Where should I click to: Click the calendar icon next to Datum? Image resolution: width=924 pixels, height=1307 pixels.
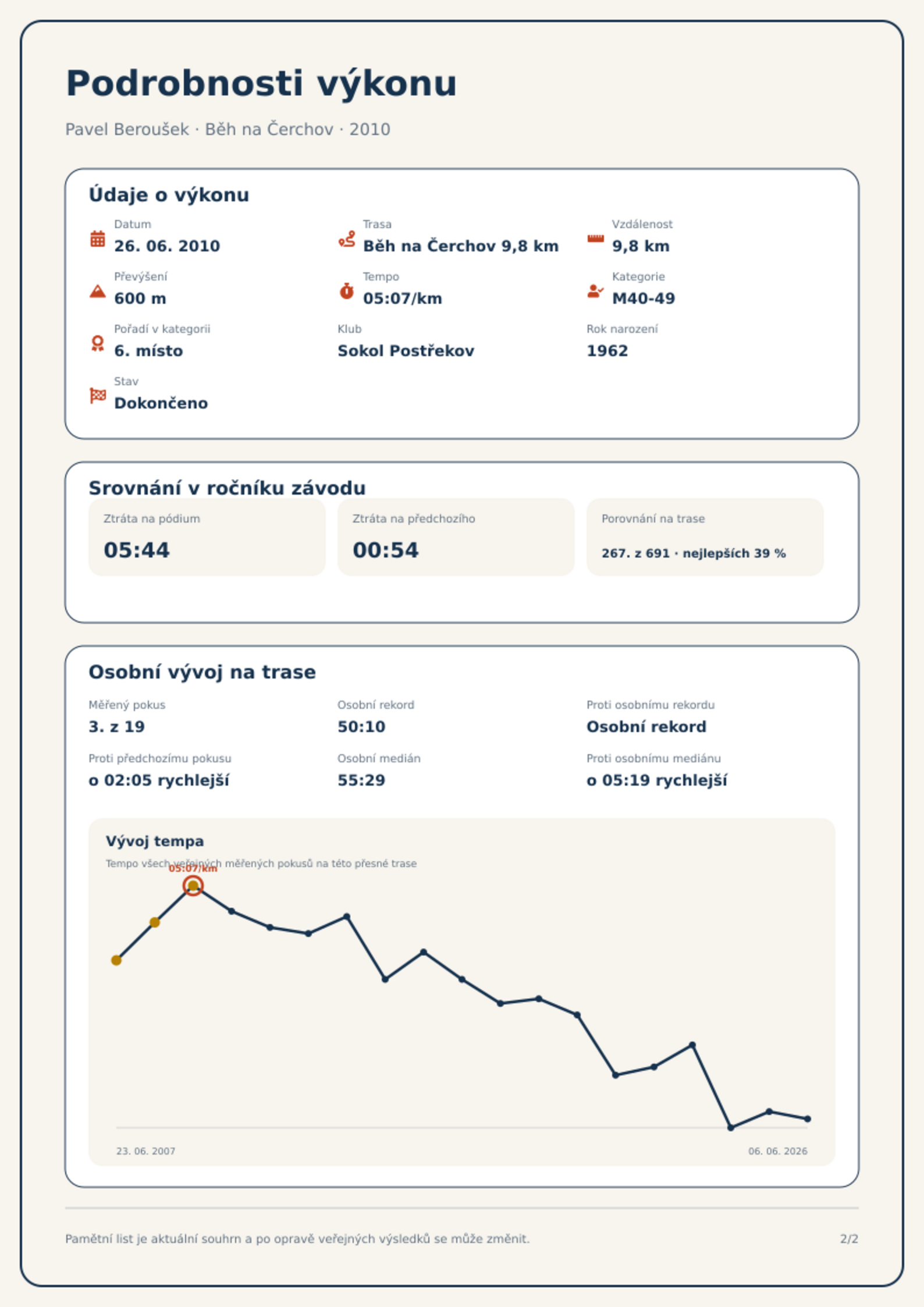pos(98,239)
